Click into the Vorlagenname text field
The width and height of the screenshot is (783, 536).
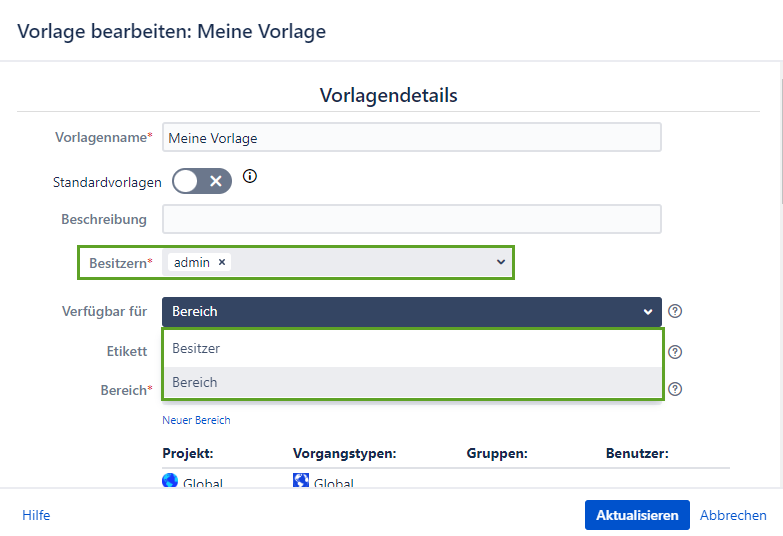pos(411,138)
